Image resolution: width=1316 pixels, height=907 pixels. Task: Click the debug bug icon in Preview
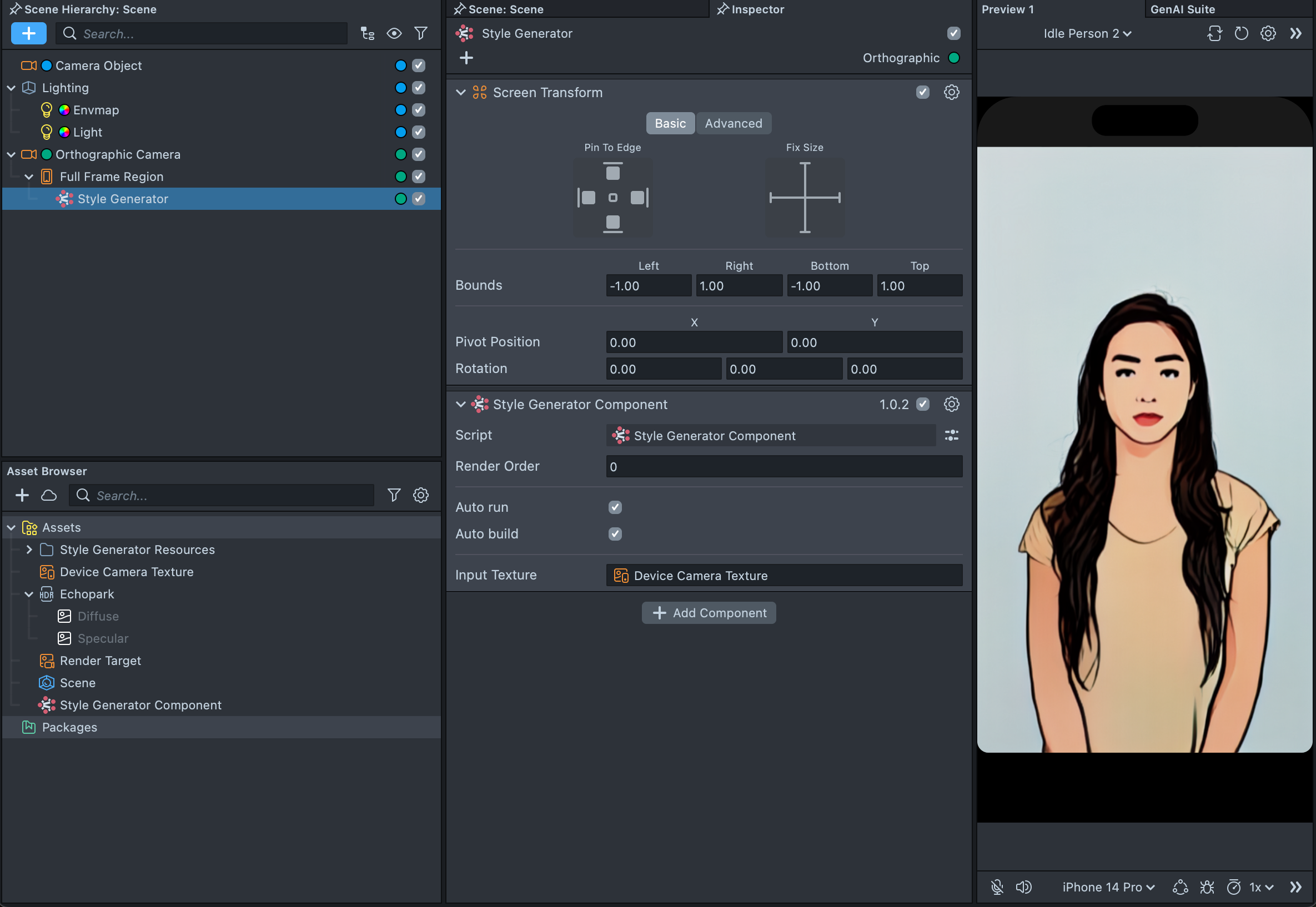tap(1207, 887)
